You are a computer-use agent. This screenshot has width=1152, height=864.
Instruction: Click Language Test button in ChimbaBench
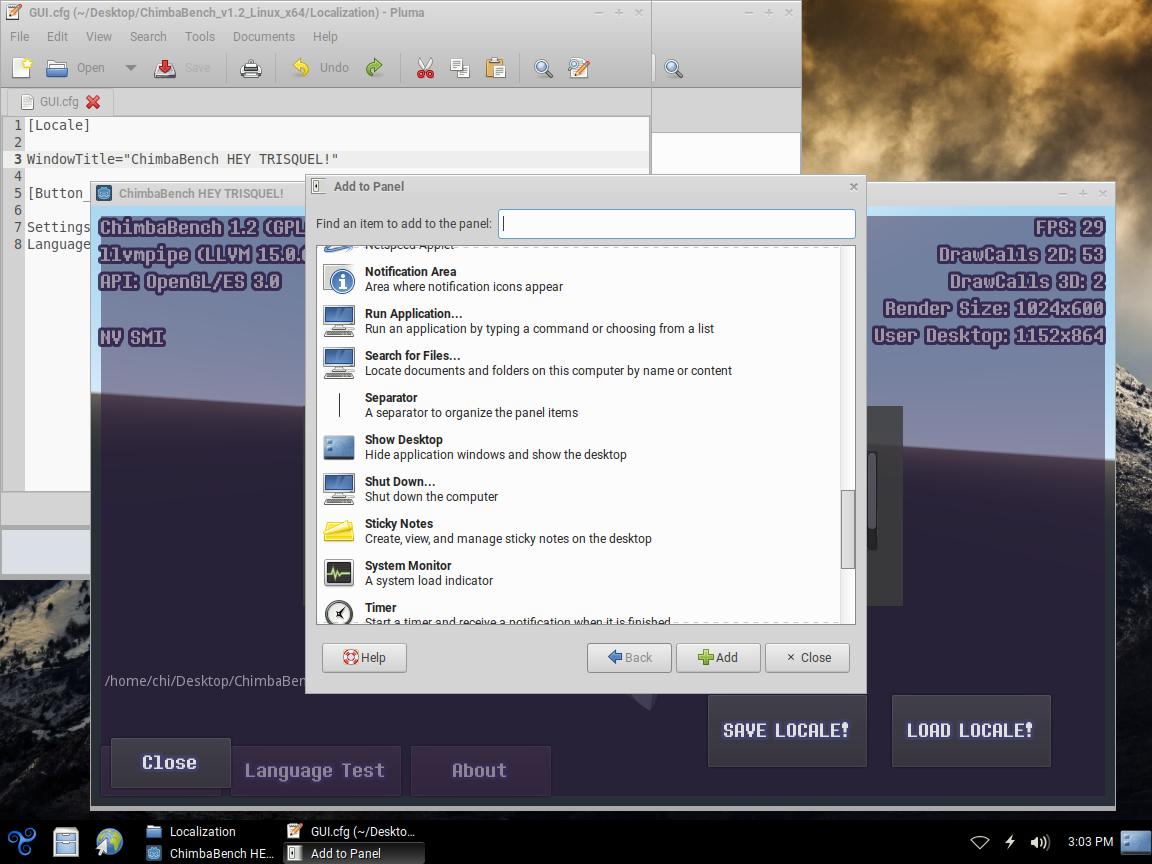coord(315,771)
